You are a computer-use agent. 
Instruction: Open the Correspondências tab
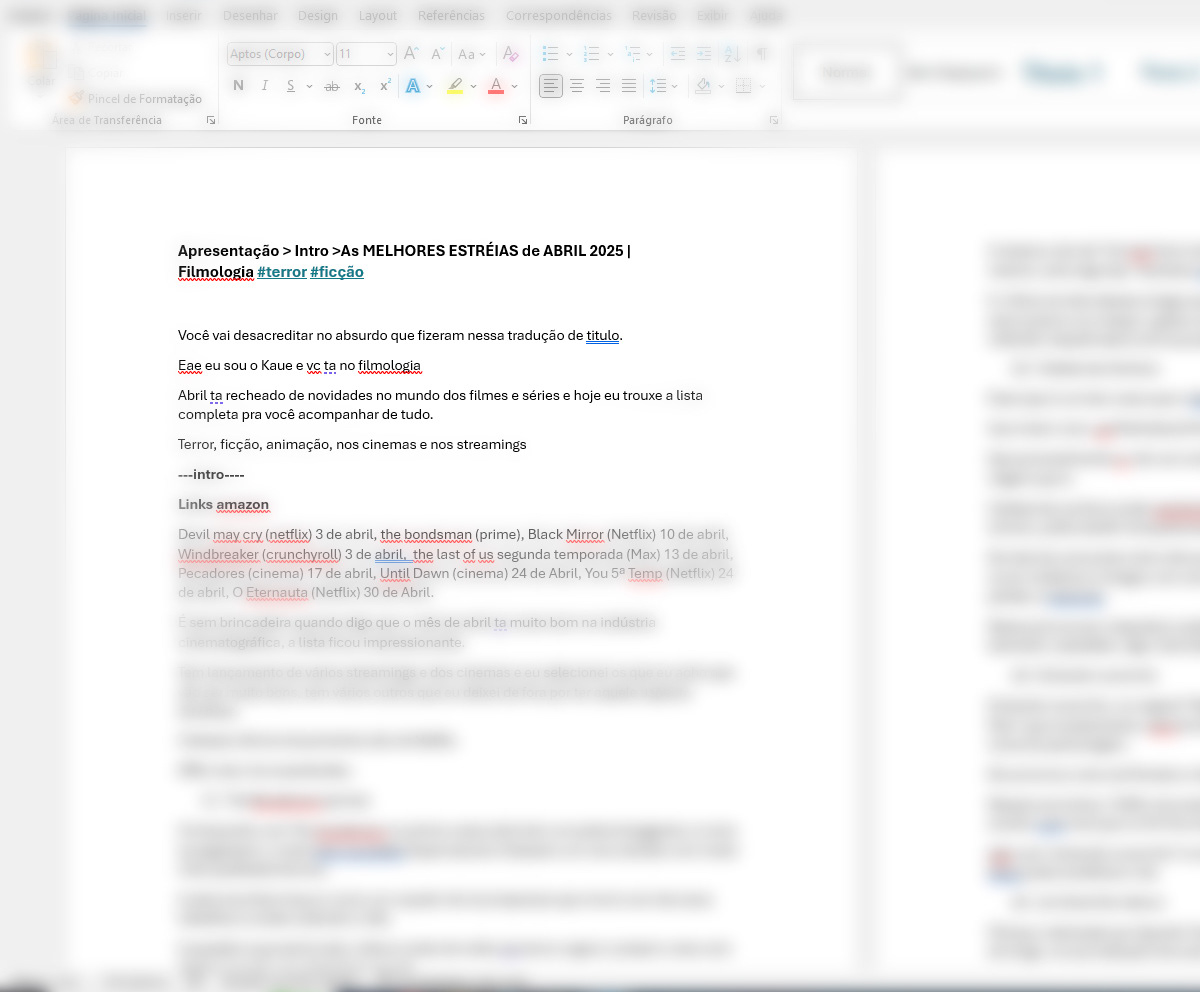[559, 15]
